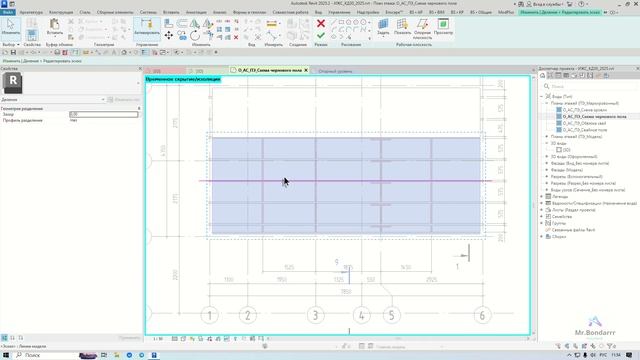Viewport: 640px width, 360px height.
Task: Switch to the Управление ribbon tab
Action: click(339, 12)
